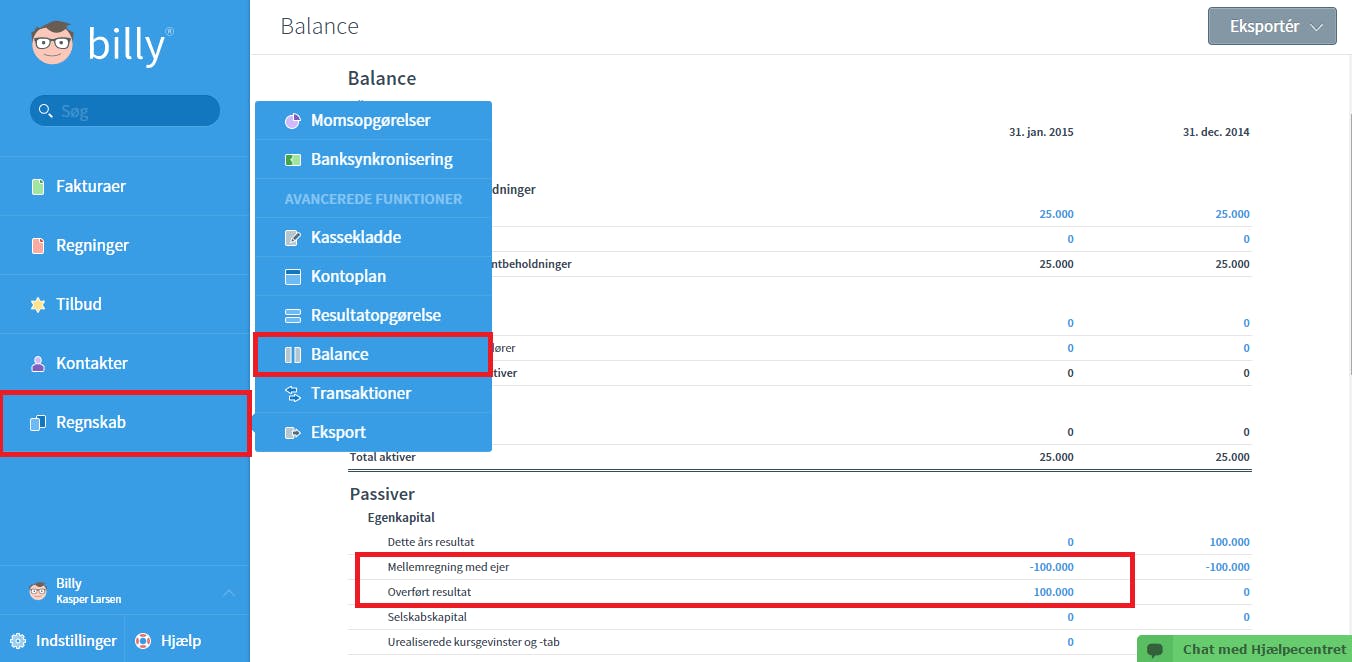Screen dimensions: 1352x662
Task: Click the Tilbud star icon
Action: (x=38, y=305)
